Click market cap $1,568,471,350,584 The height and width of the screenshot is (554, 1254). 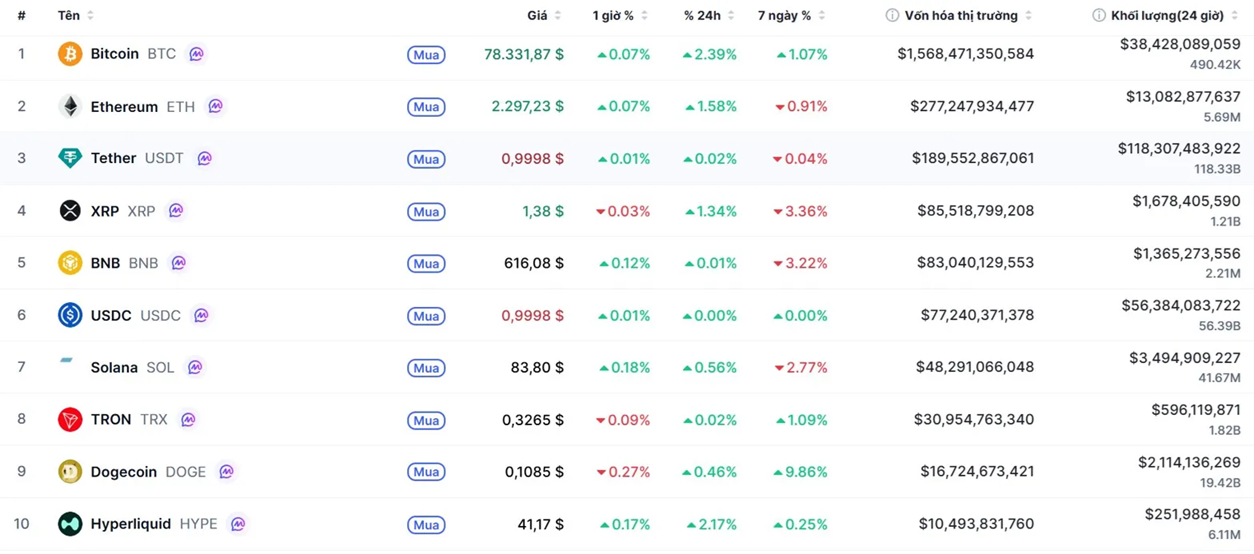click(x=966, y=54)
